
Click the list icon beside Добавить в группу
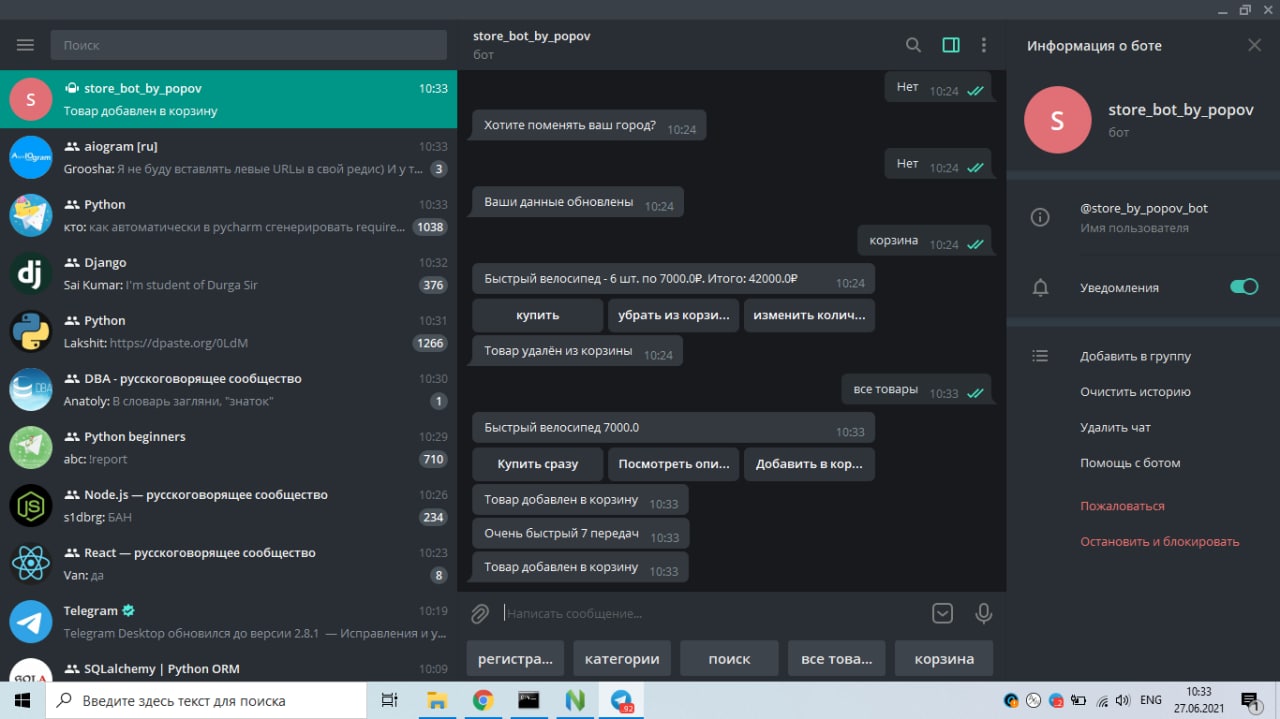click(x=1040, y=356)
